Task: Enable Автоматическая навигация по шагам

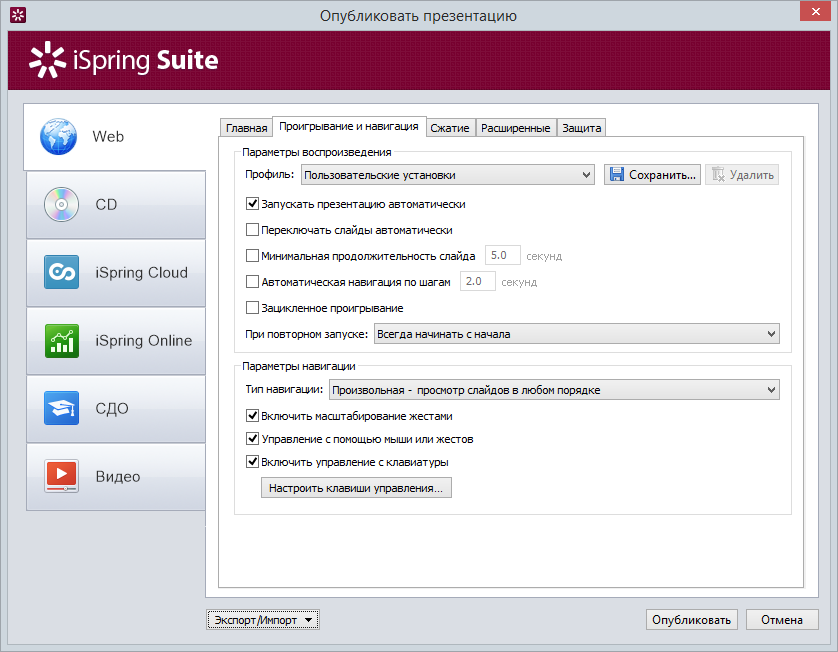Action: tap(252, 282)
